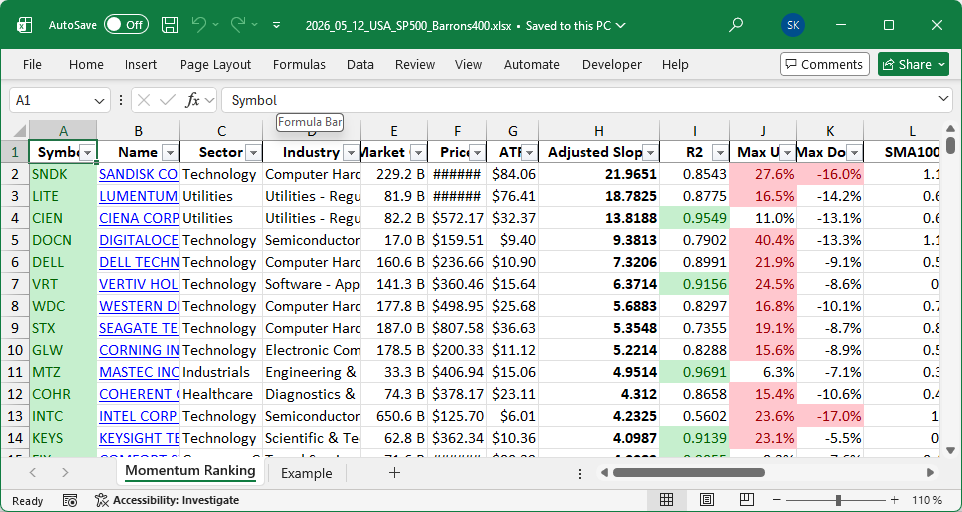
Task: Expand the formula bar chevron
Action: tap(944, 99)
